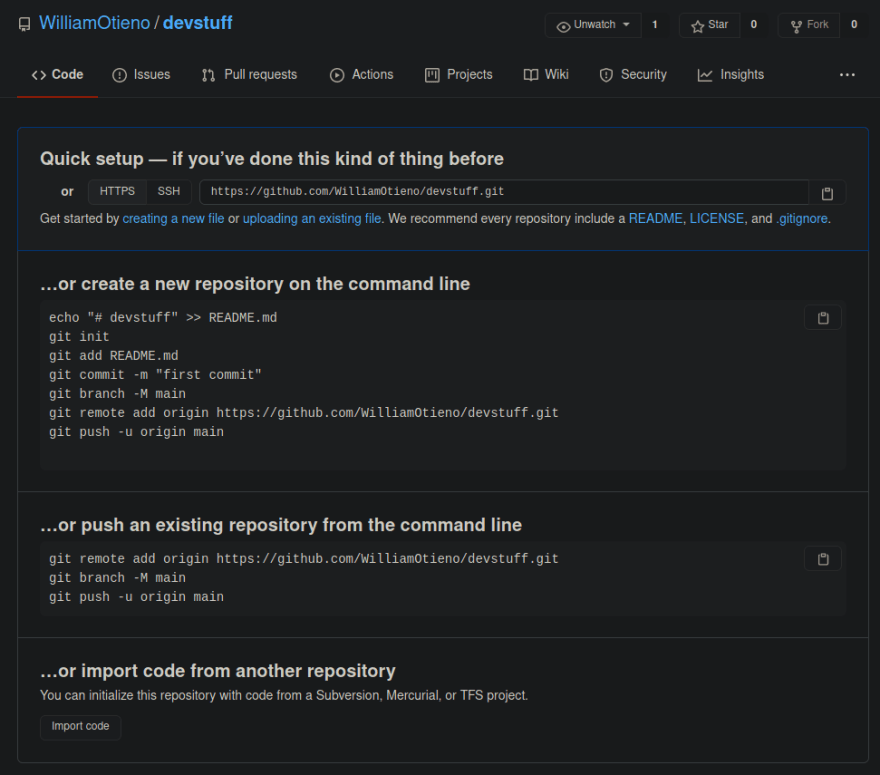Follow the creating a new file link
Screen dimensions: 880x775
[173, 219]
